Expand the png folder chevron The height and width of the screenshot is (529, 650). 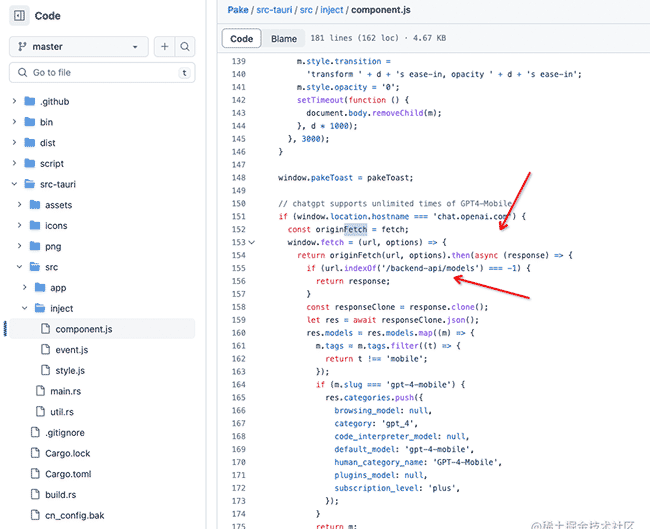pos(19,246)
